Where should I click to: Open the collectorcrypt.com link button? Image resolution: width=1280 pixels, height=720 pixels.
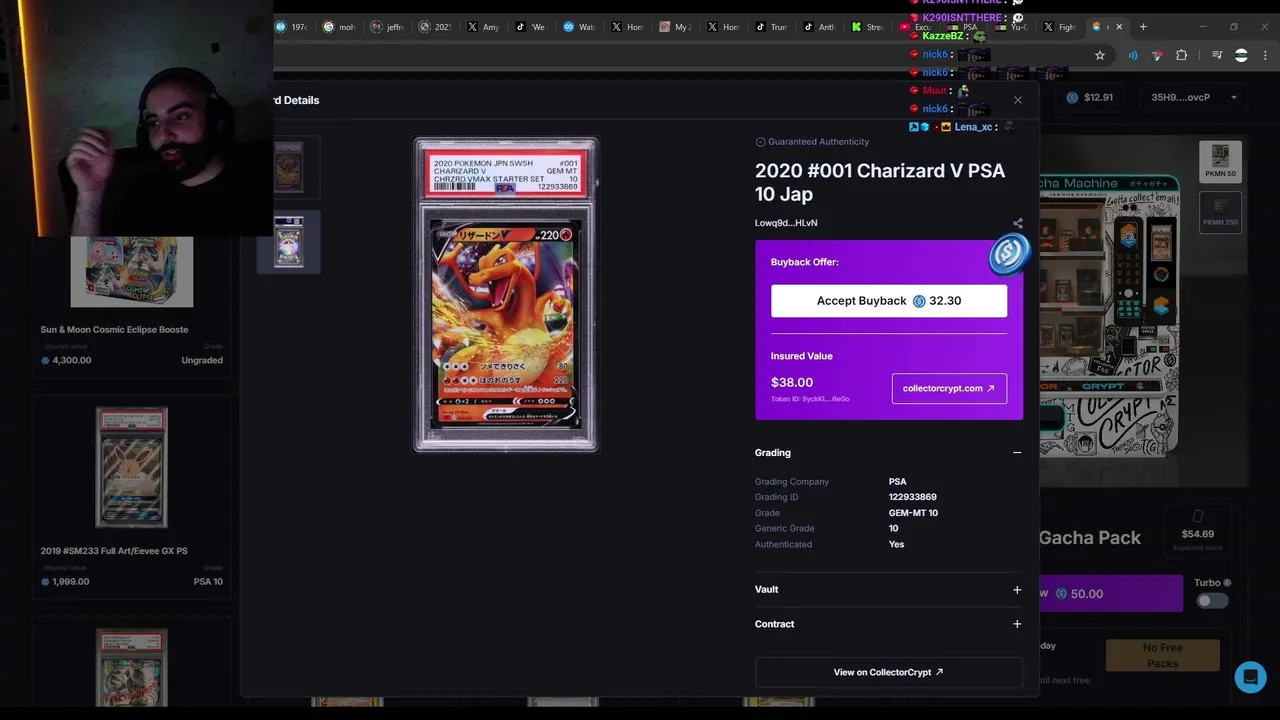[x=949, y=388]
